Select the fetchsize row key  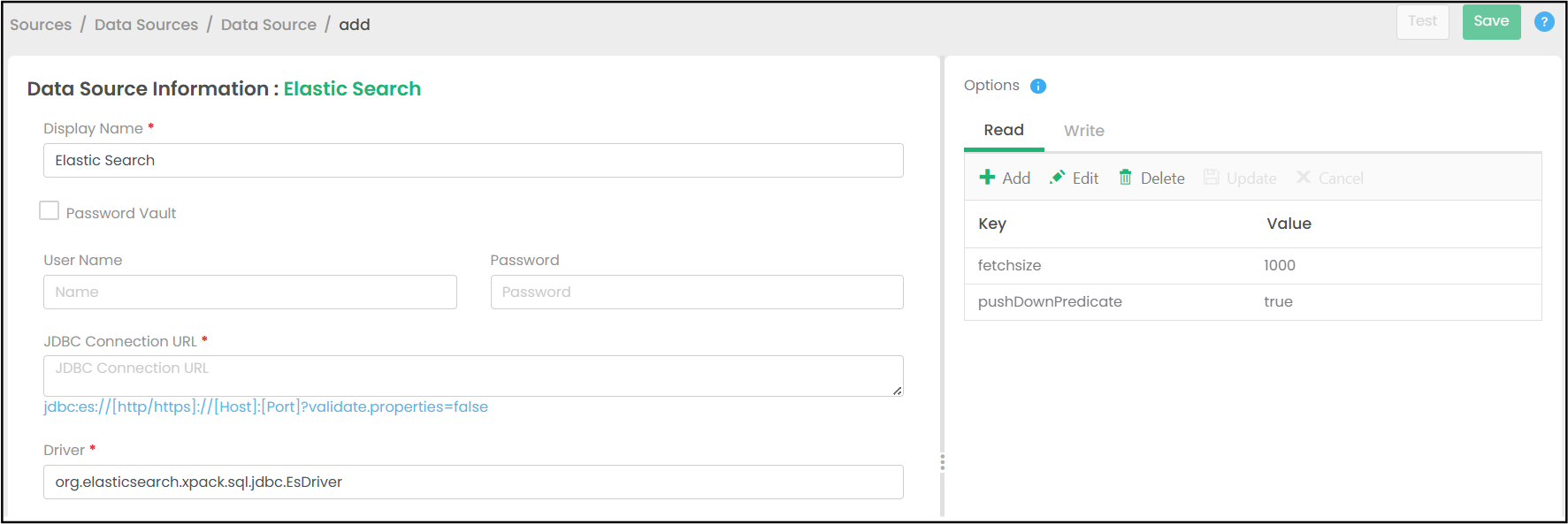[x=1009, y=265]
